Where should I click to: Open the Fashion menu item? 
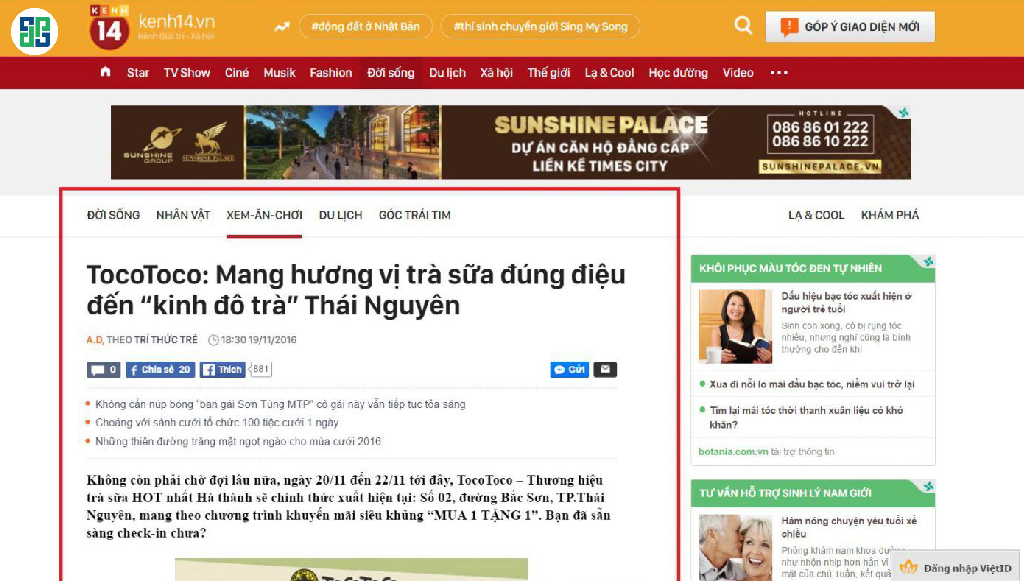[330, 72]
